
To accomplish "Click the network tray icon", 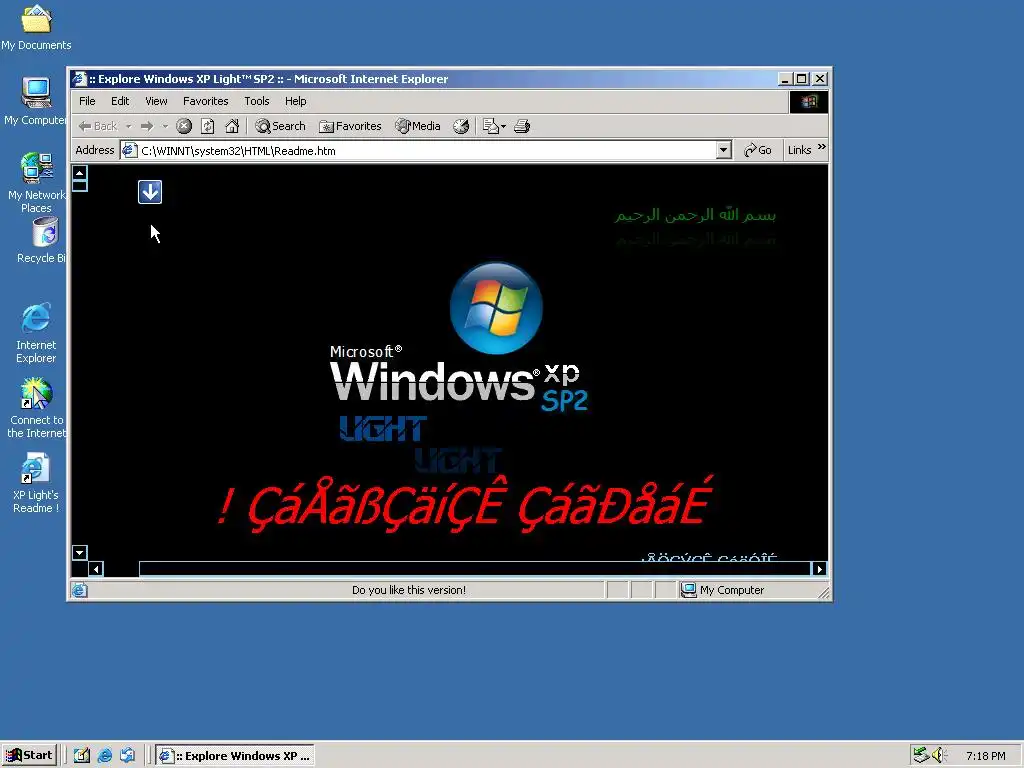I will tap(921, 755).
